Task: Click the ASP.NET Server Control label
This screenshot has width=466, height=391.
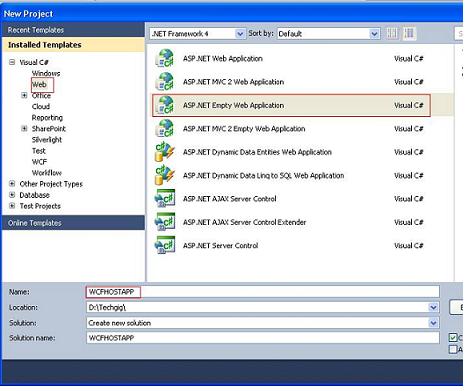Action: point(220,246)
